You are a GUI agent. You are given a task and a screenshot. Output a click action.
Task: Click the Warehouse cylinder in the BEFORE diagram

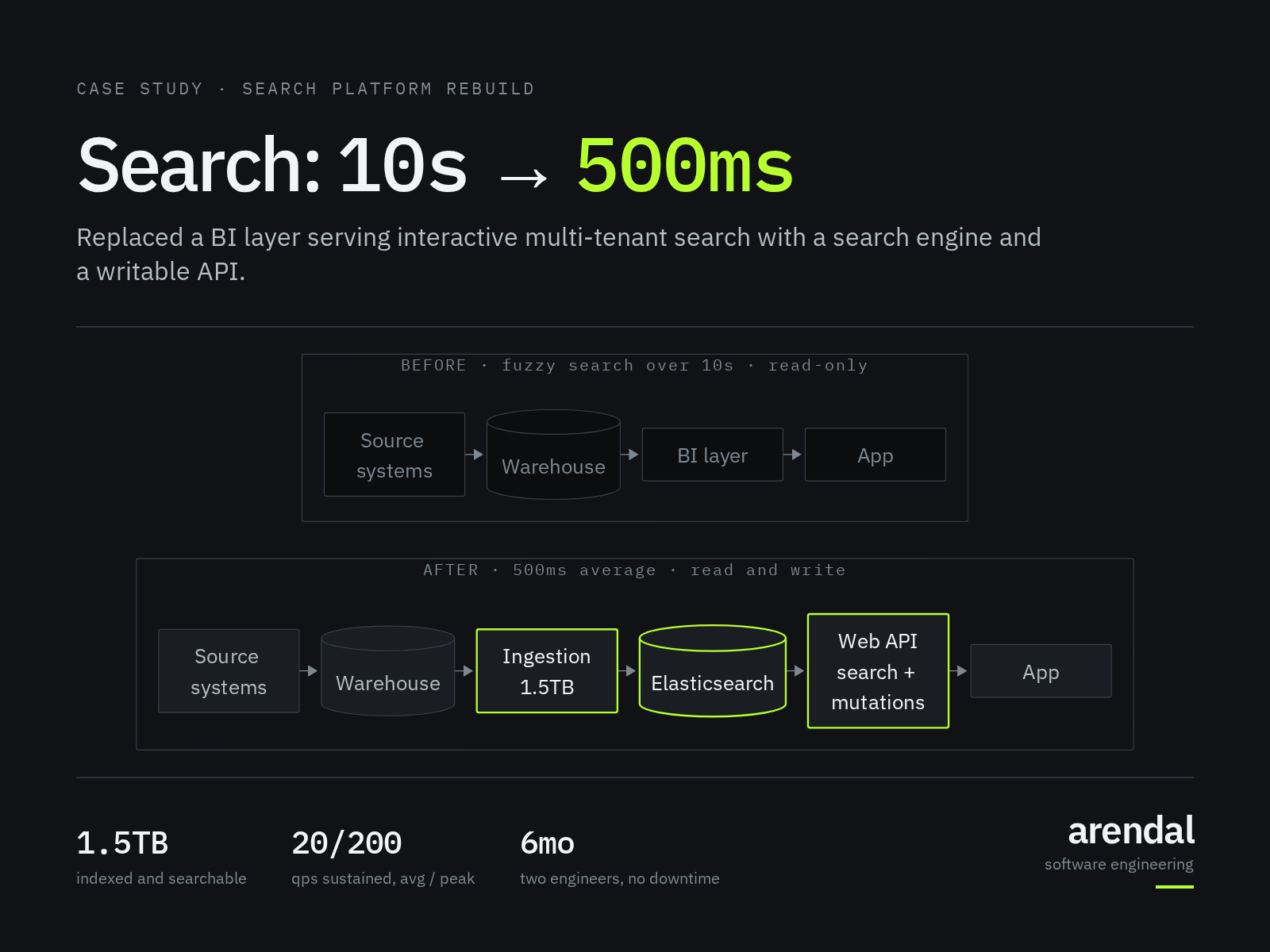click(553, 455)
